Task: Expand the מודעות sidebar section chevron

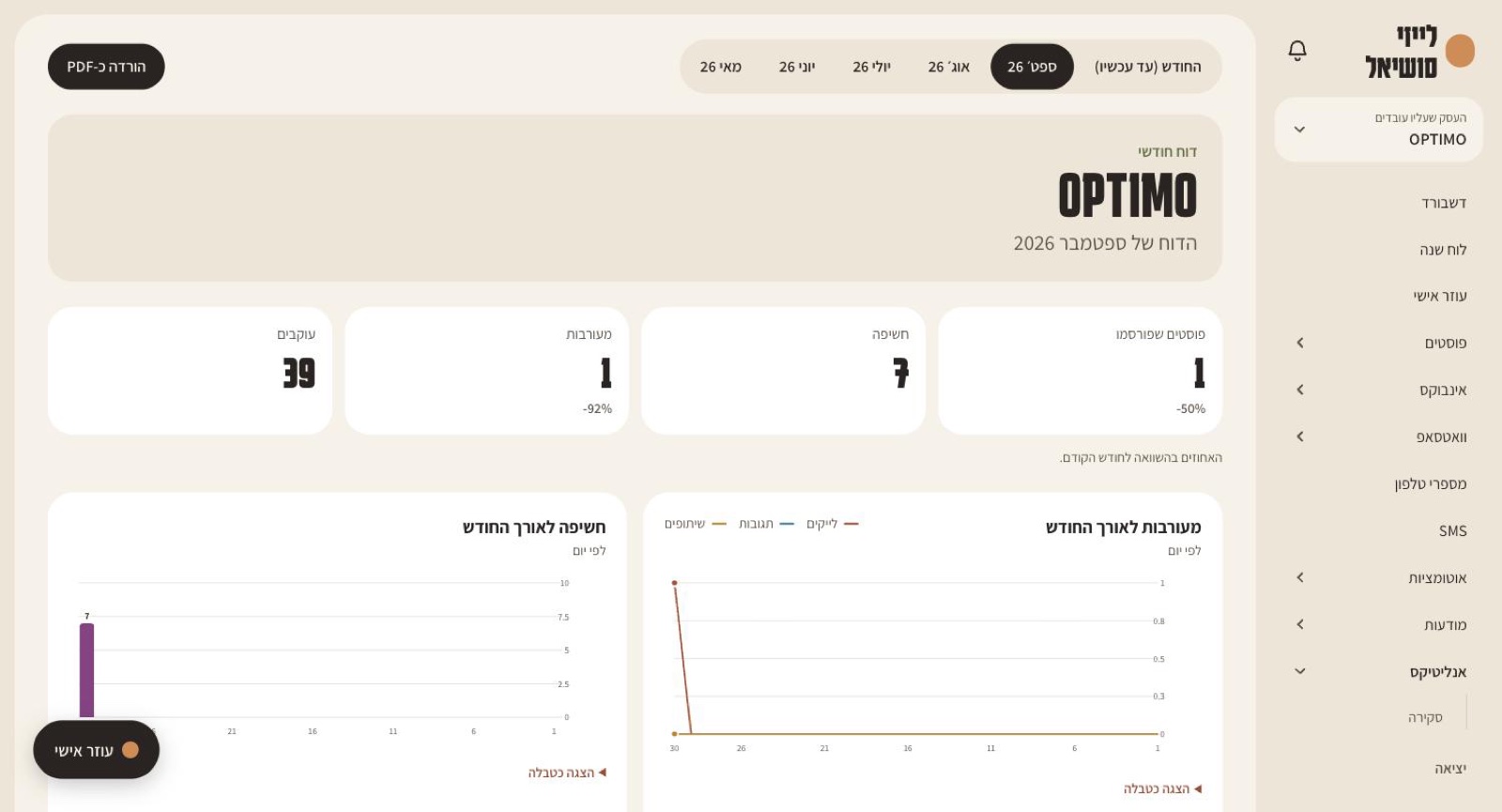Action: 1300,624
